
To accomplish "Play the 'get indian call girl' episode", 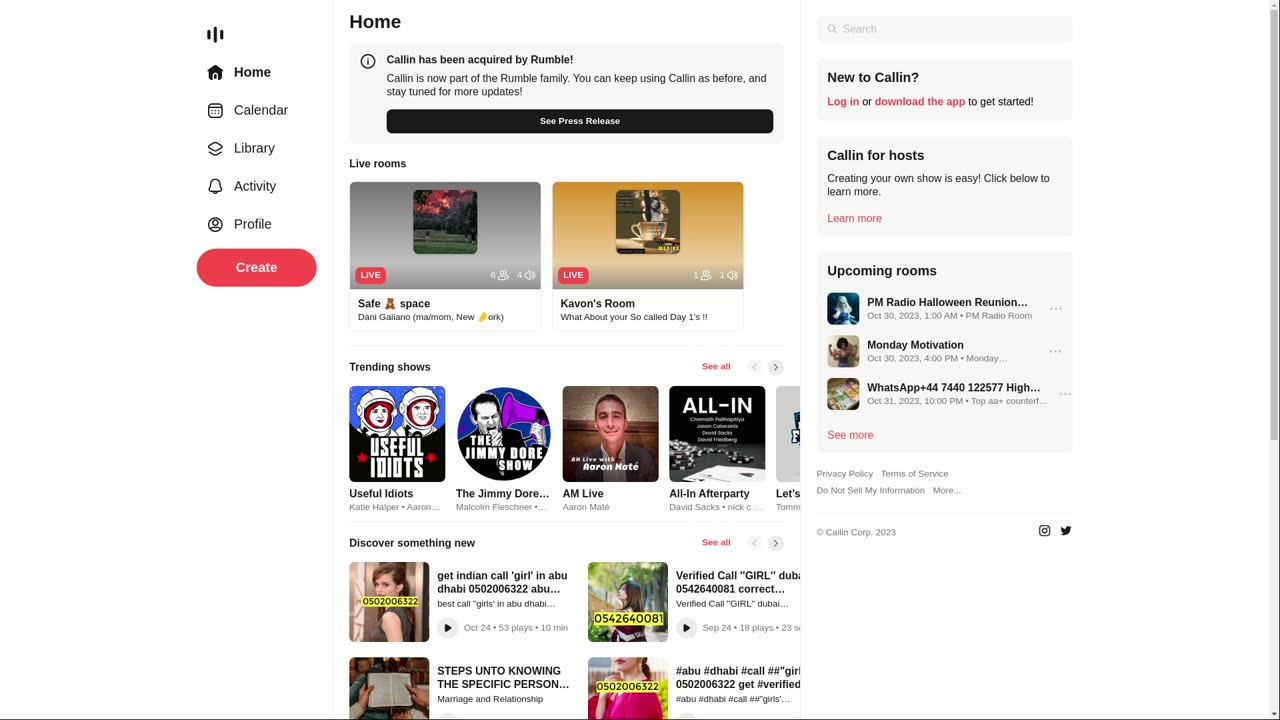I will click(448, 628).
